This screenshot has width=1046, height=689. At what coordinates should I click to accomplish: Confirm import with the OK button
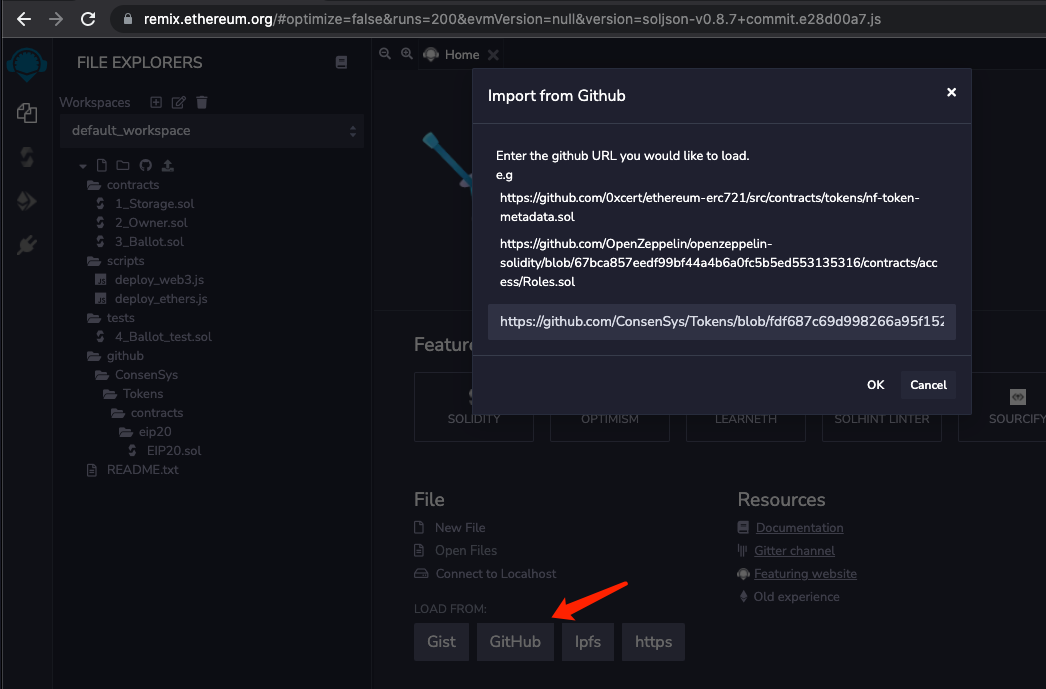pos(875,385)
